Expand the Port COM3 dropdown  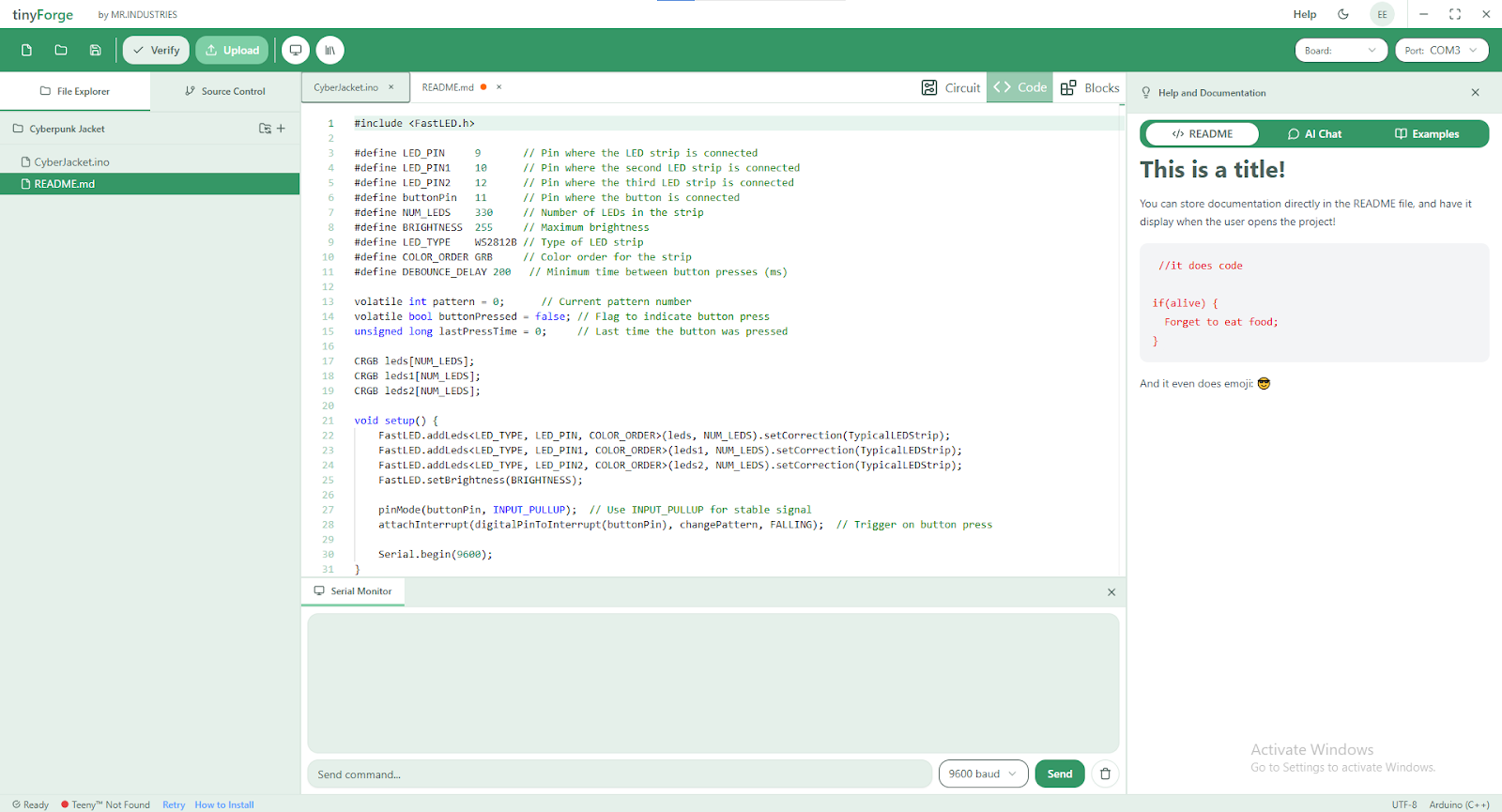point(1441,51)
